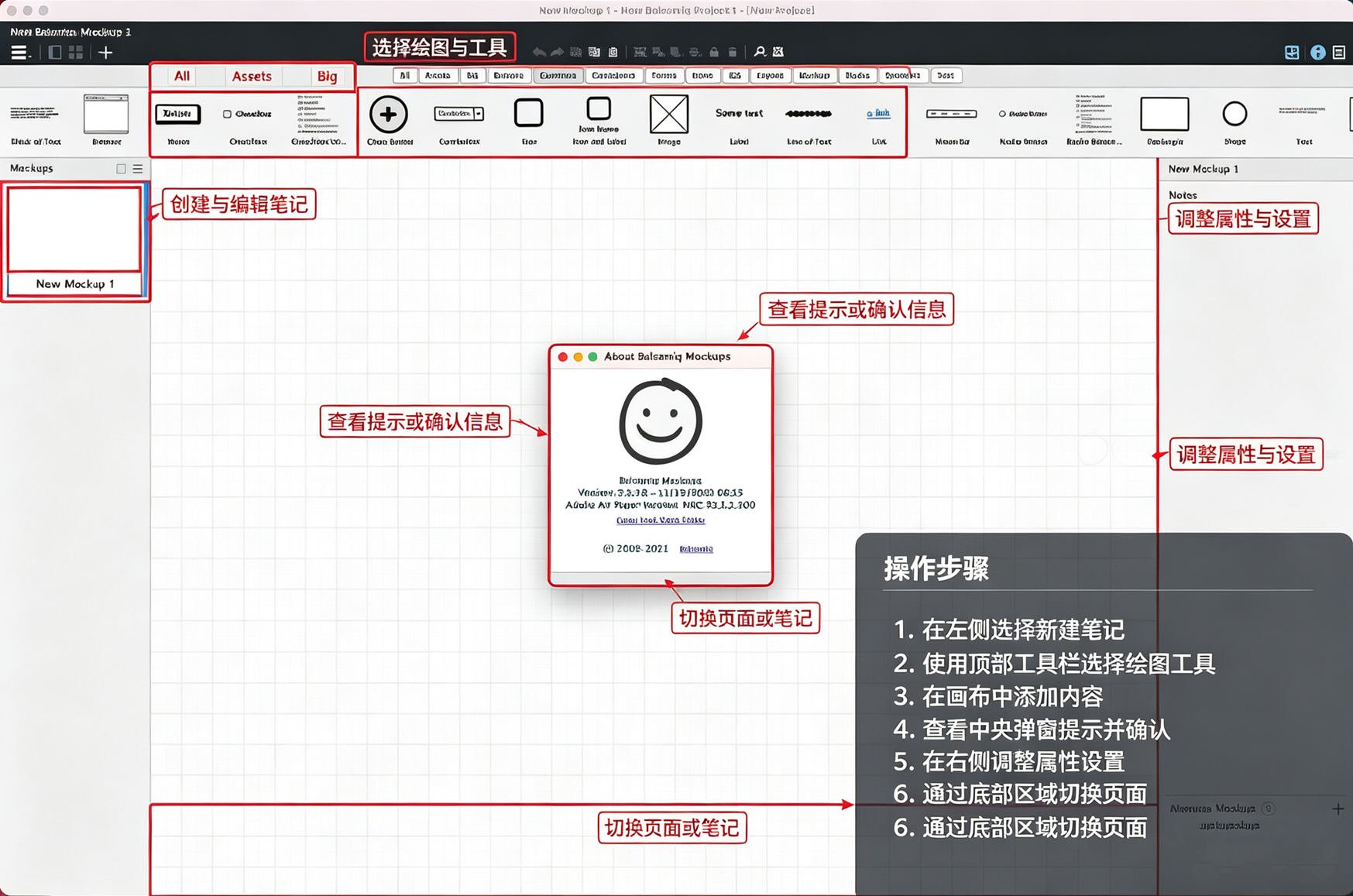Select the rounded-square Icon control
1353x896 pixels.
click(529, 121)
